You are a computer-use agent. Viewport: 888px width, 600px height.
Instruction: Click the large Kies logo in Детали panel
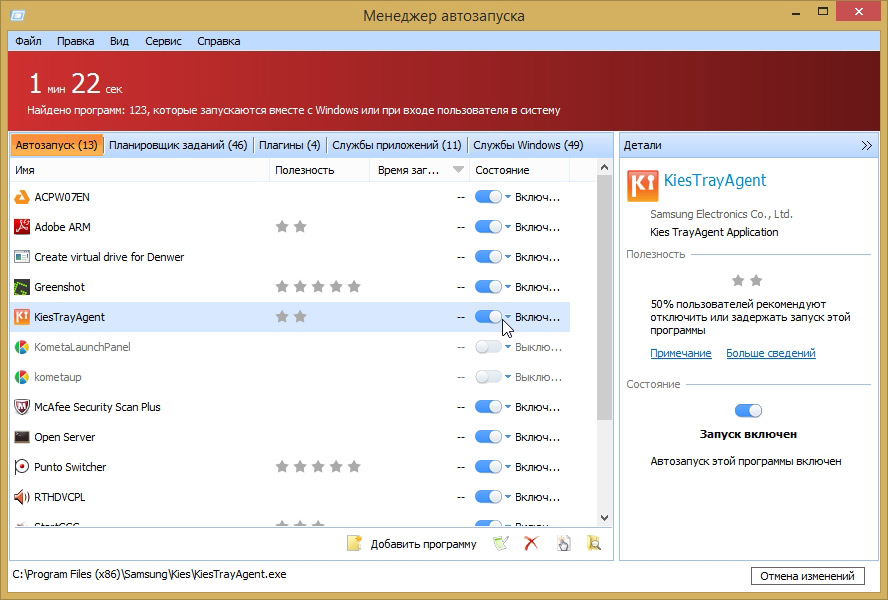[643, 186]
